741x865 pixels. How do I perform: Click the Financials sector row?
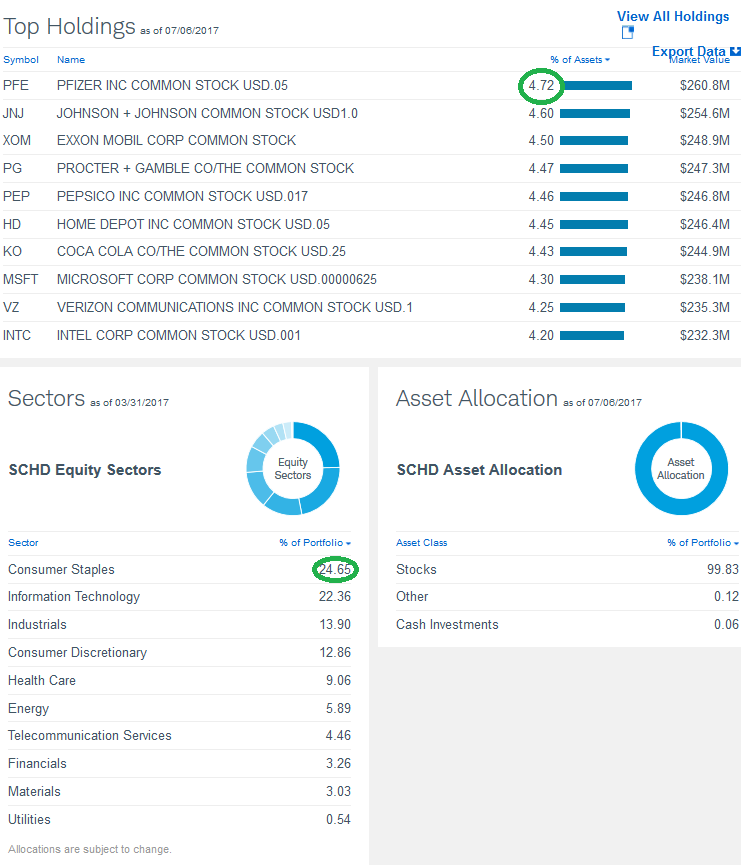point(179,763)
